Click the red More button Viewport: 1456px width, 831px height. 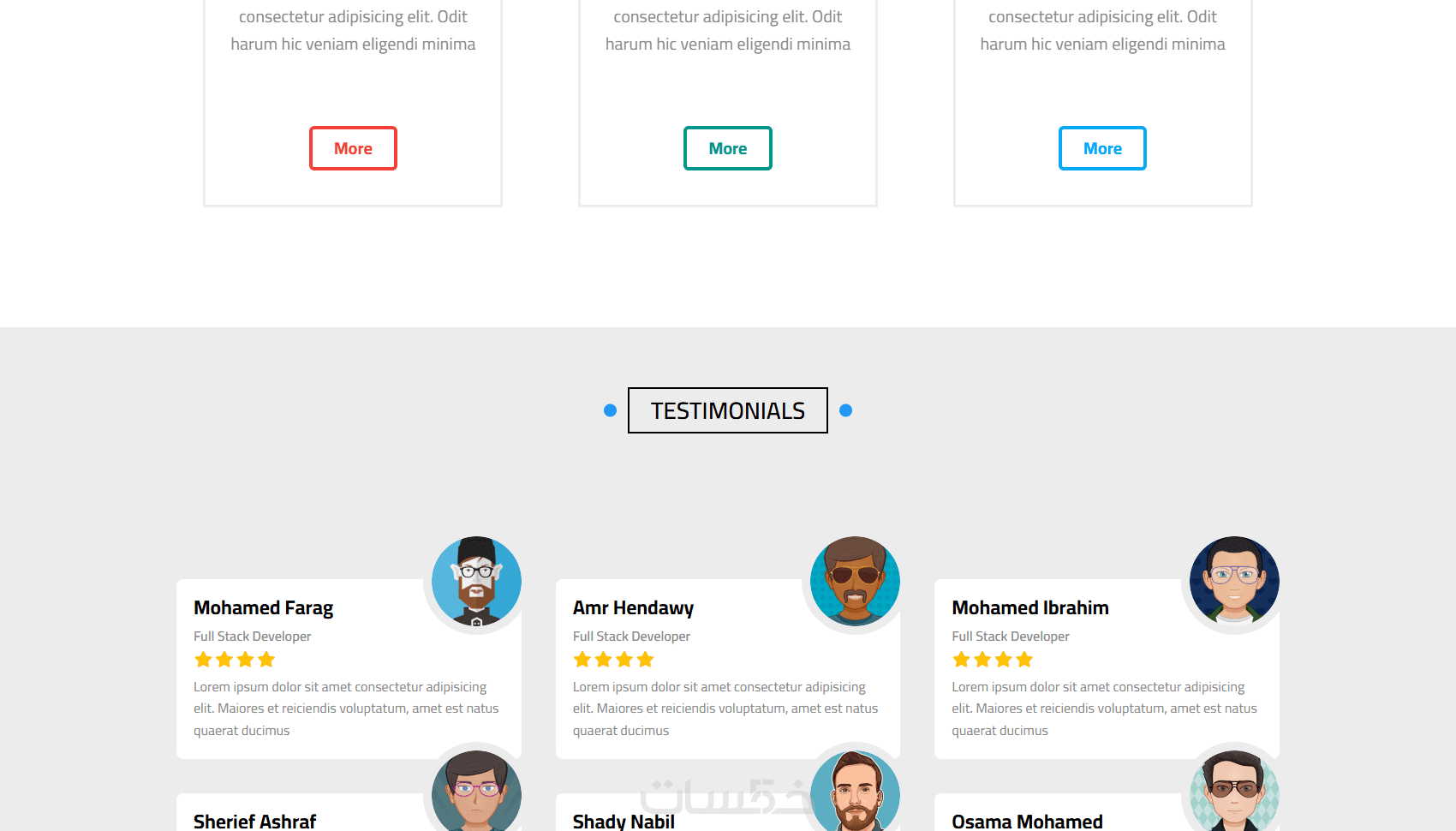[x=353, y=148]
